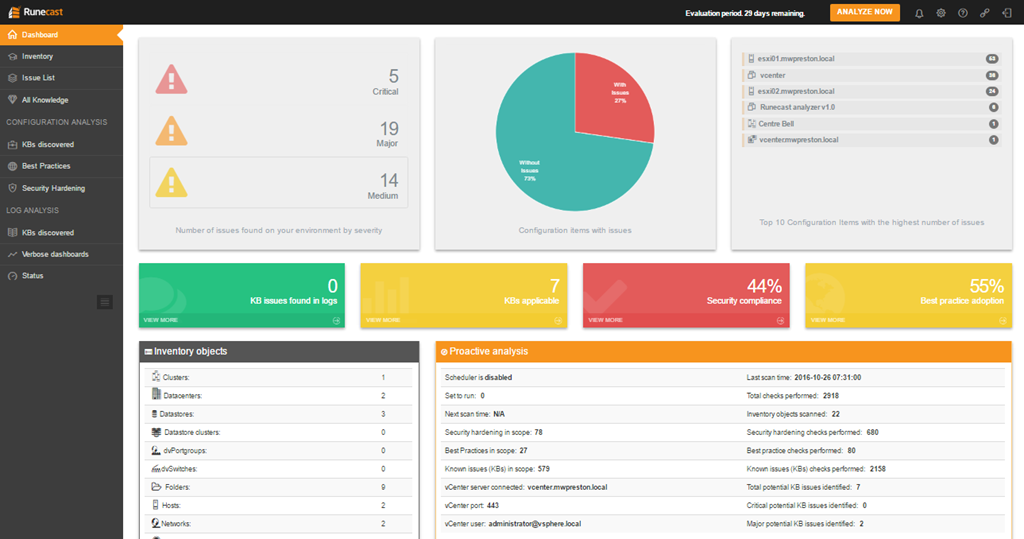Collapse the sidebar with the hamburger button
Image resolution: width=1024 pixels, height=539 pixels.
104,302
